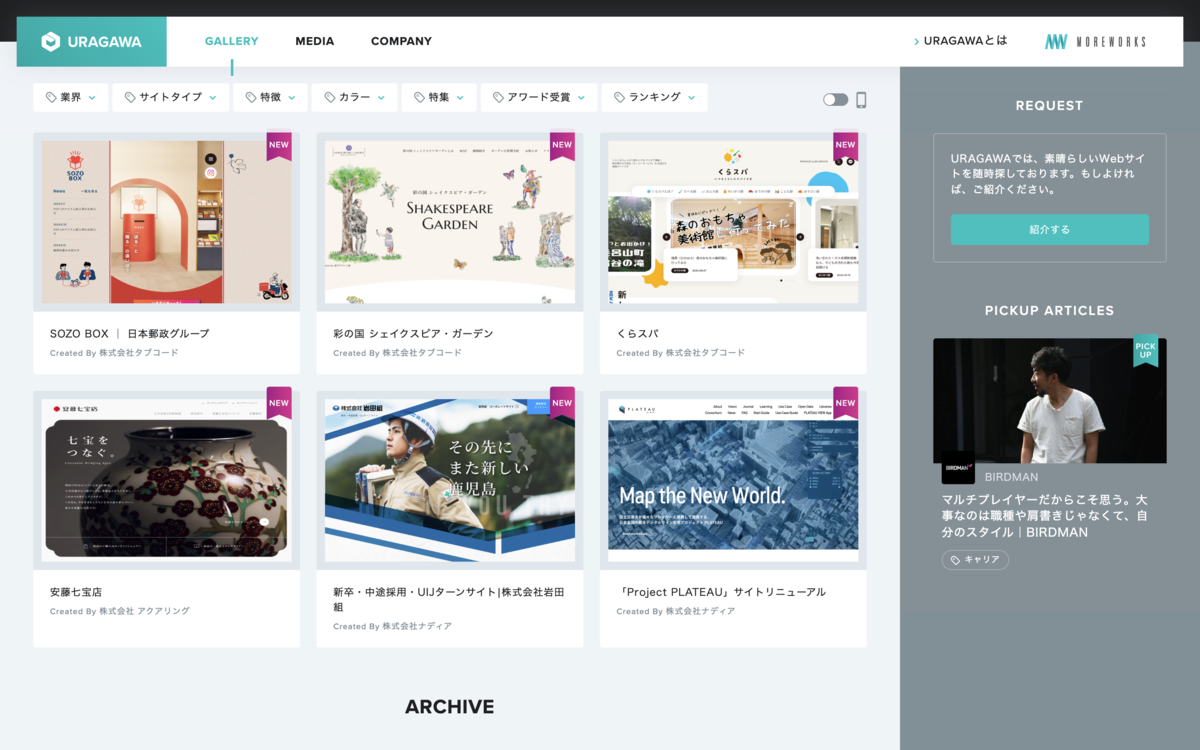This screenshot has width=1200, height=750.
Task: Click the ARCHIVE heading
Action: pyautogui.click(x=450, y=707)
